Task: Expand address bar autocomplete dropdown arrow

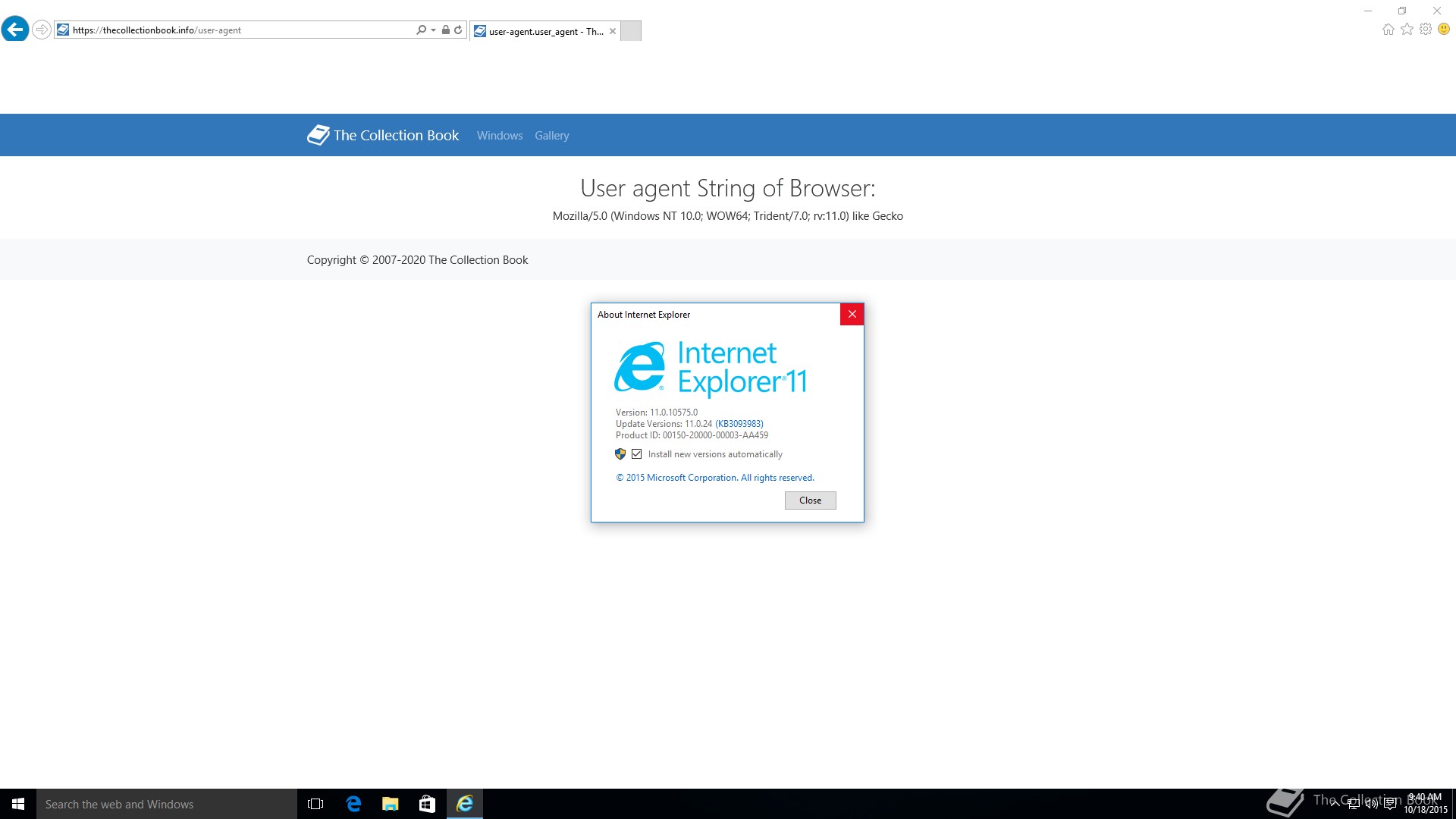Action: 433,30
